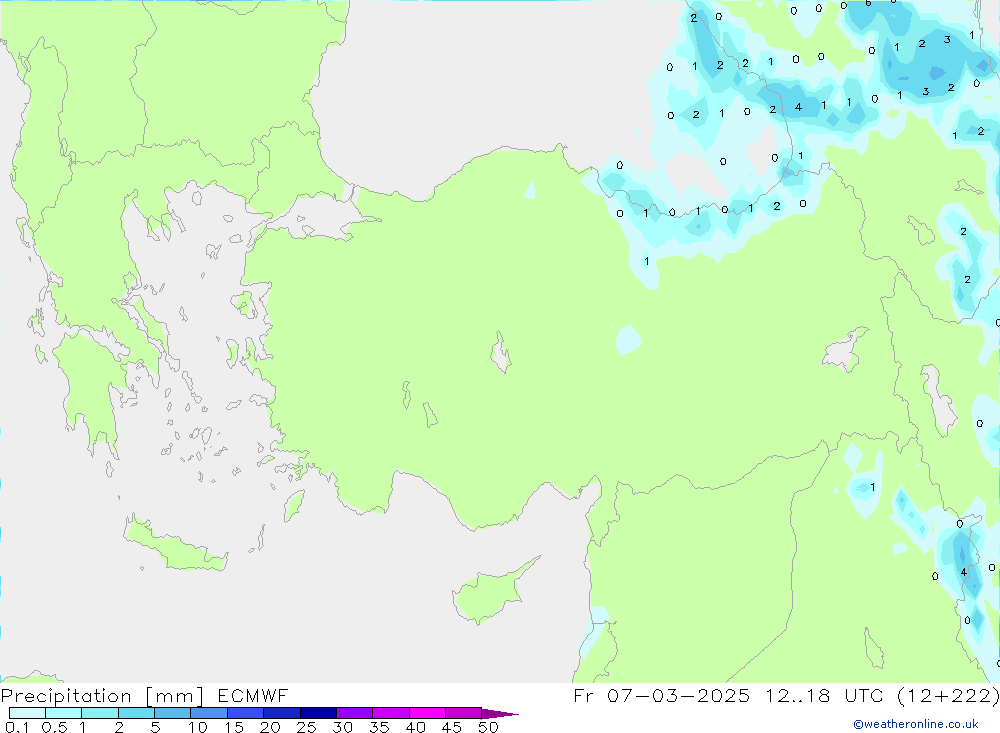This screenshot has width=1000, height=733.
Task: Pick the 10–15 mm blue legend swatch
Action: (x=209, y=713)
